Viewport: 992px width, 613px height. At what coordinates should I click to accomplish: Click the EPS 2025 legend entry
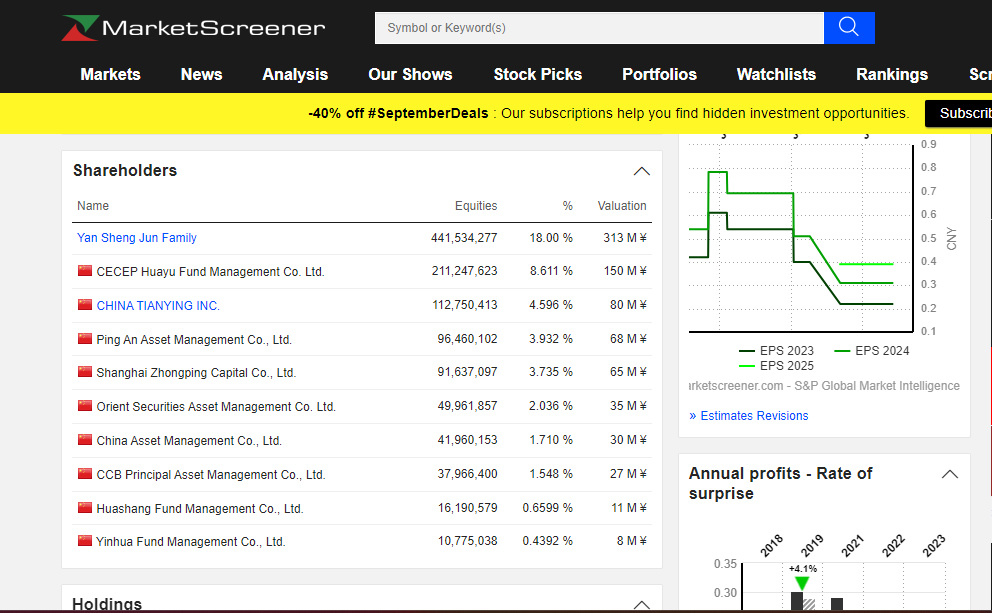coord(776,366)
